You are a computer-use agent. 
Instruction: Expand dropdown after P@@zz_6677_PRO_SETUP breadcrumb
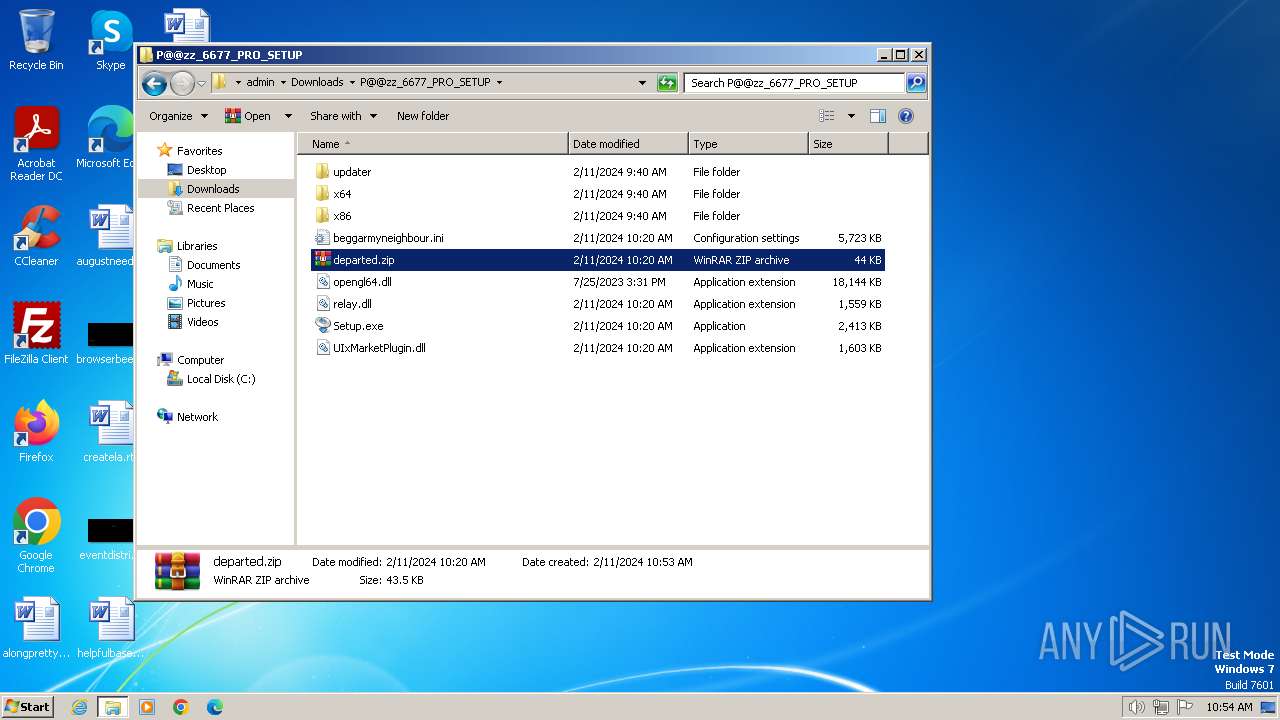499,83
